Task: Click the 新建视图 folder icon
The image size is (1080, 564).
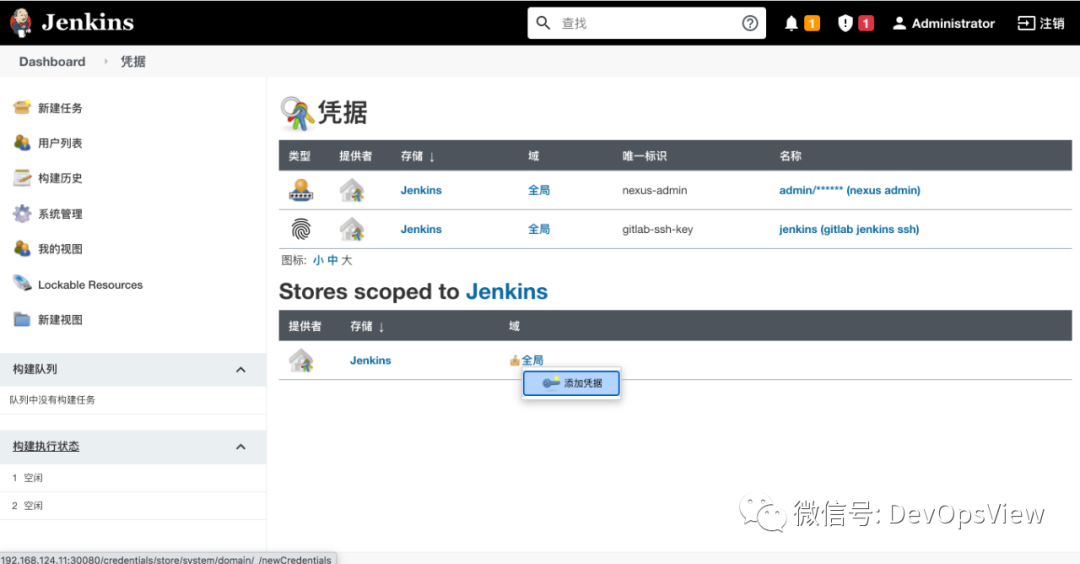Action: pos(22,320)
